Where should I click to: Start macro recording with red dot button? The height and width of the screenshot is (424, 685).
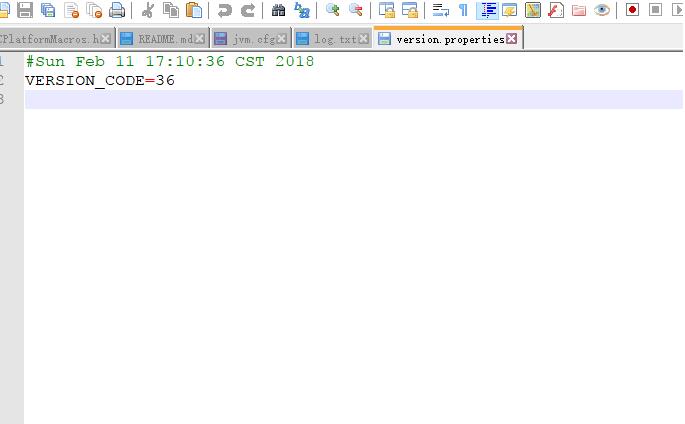pos(632,11)
